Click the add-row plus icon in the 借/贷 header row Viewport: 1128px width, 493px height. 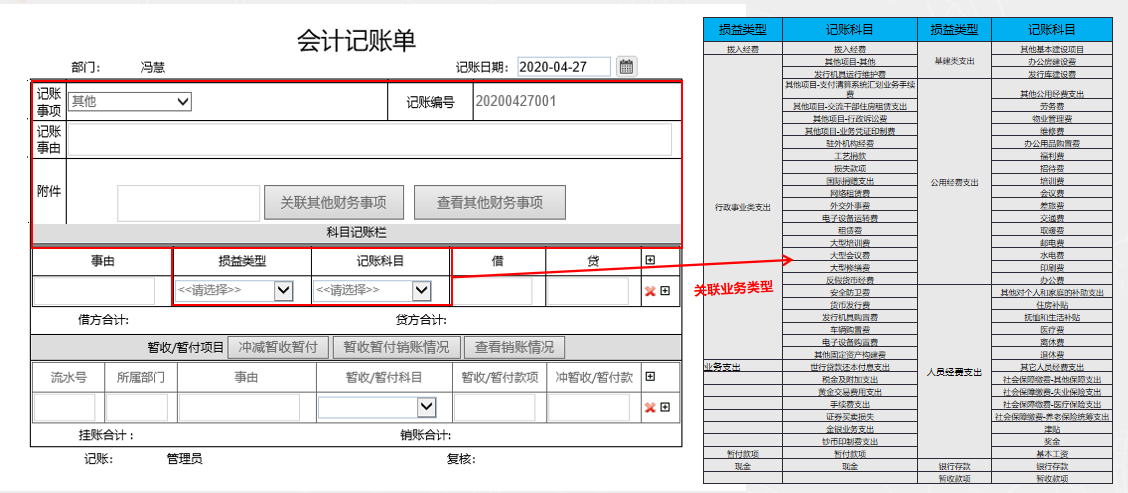point(650,260)
